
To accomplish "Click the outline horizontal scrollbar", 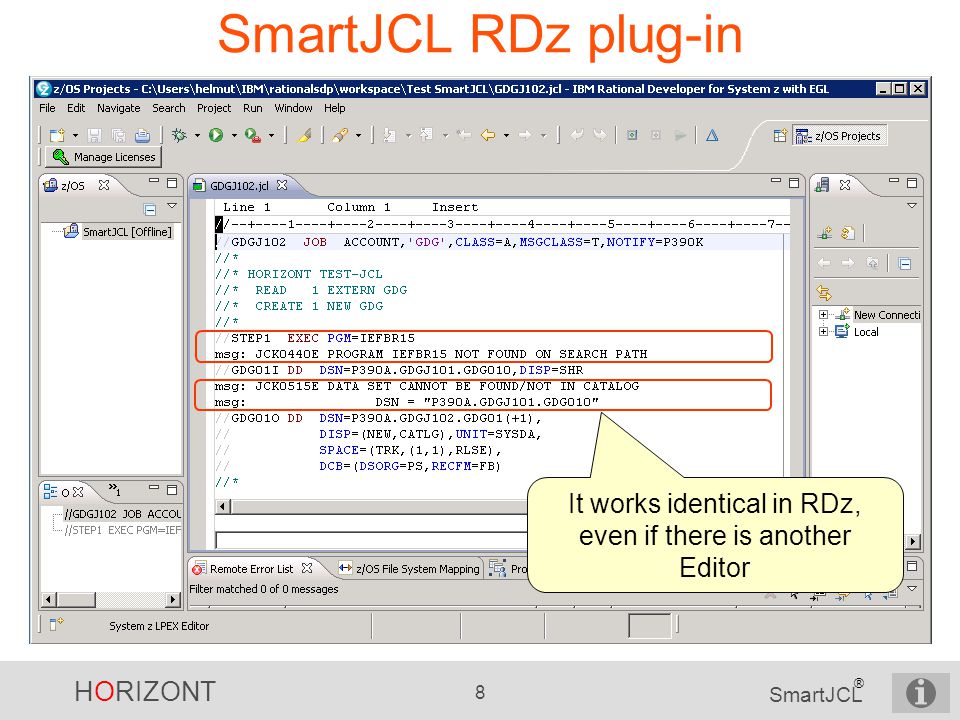I will pos(111,599).
